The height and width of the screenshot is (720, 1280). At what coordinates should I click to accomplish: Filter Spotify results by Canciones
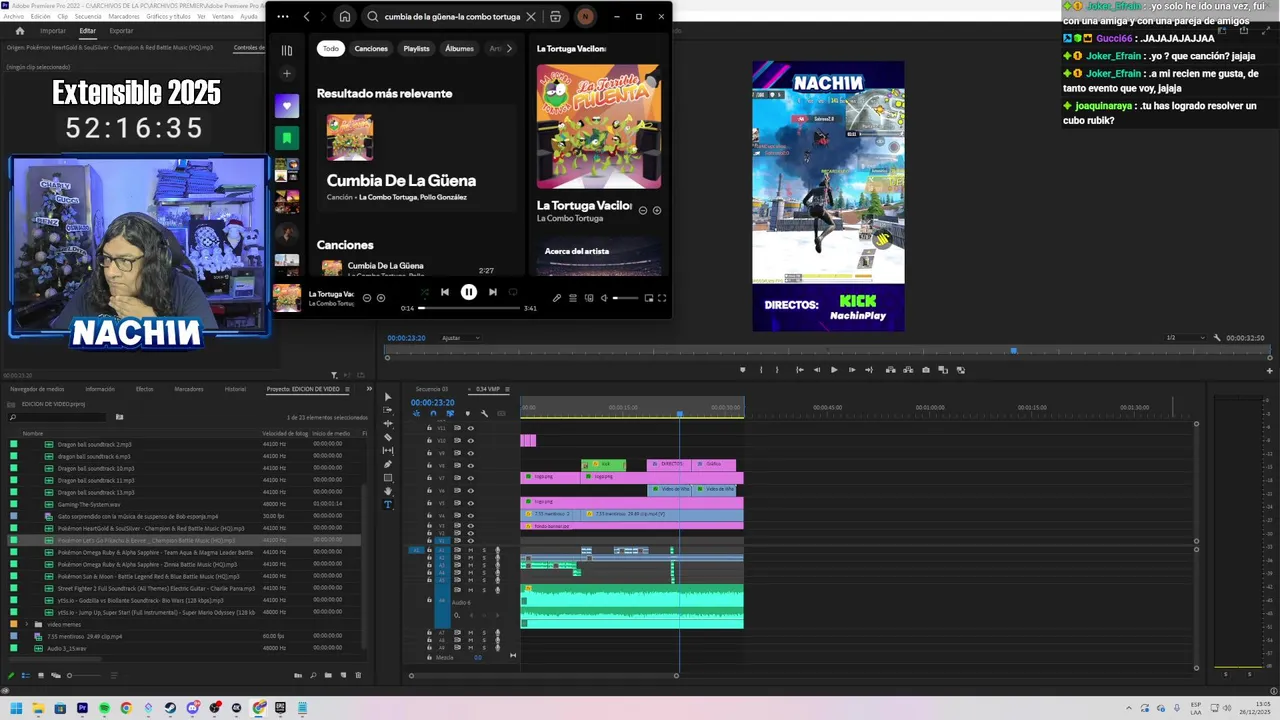[371, 48]
